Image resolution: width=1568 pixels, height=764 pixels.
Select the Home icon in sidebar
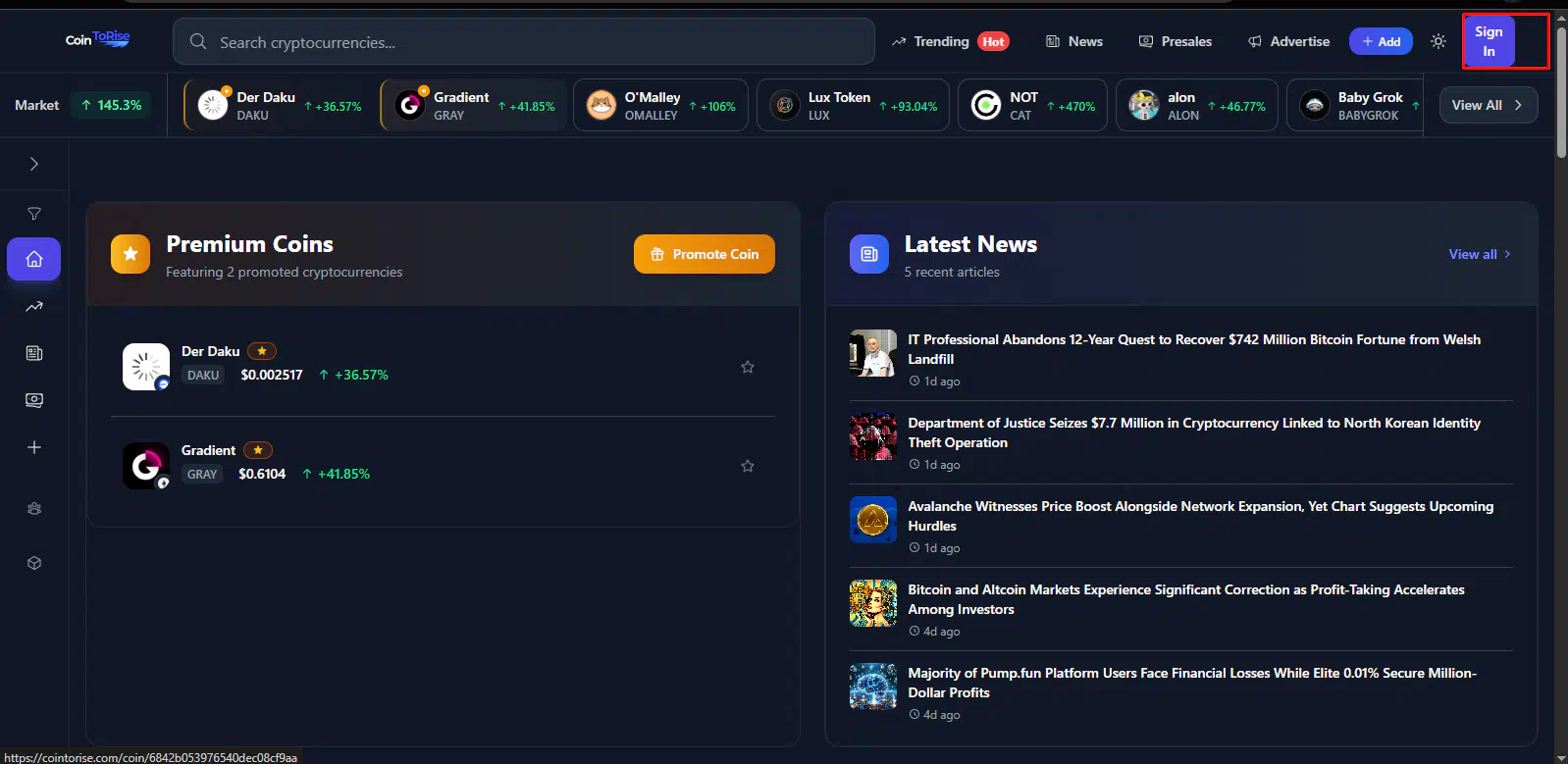(x=34, y=260)
